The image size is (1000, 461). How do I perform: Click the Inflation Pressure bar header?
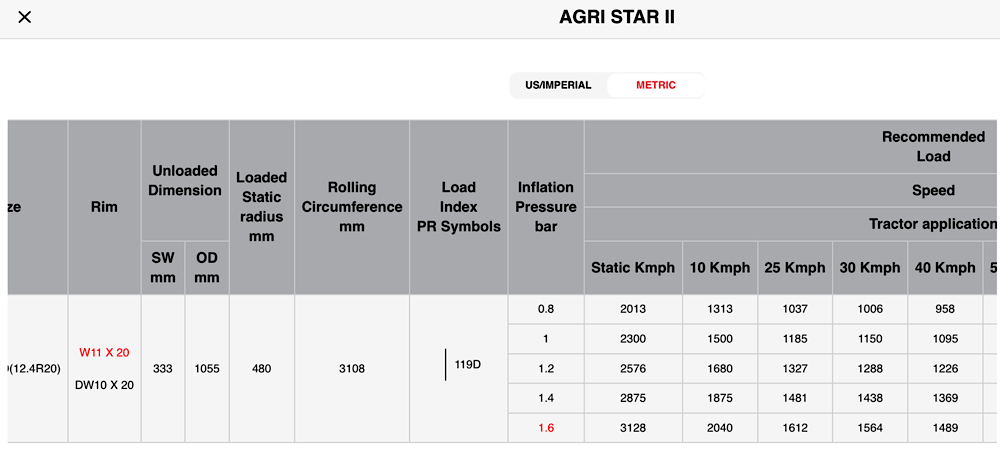pyautogui.click(x=545, y=207)
